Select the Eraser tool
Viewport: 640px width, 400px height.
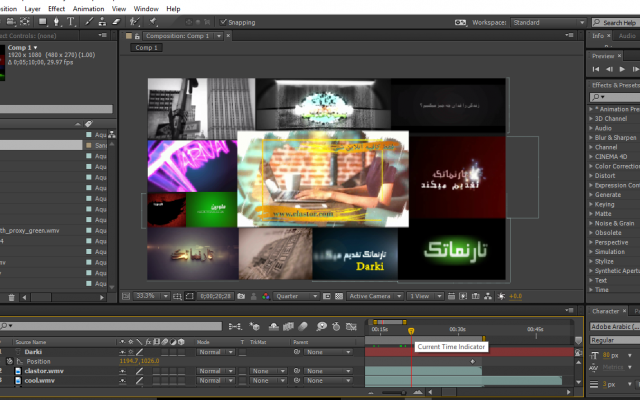pyautogui.click(x=116, y=22)
